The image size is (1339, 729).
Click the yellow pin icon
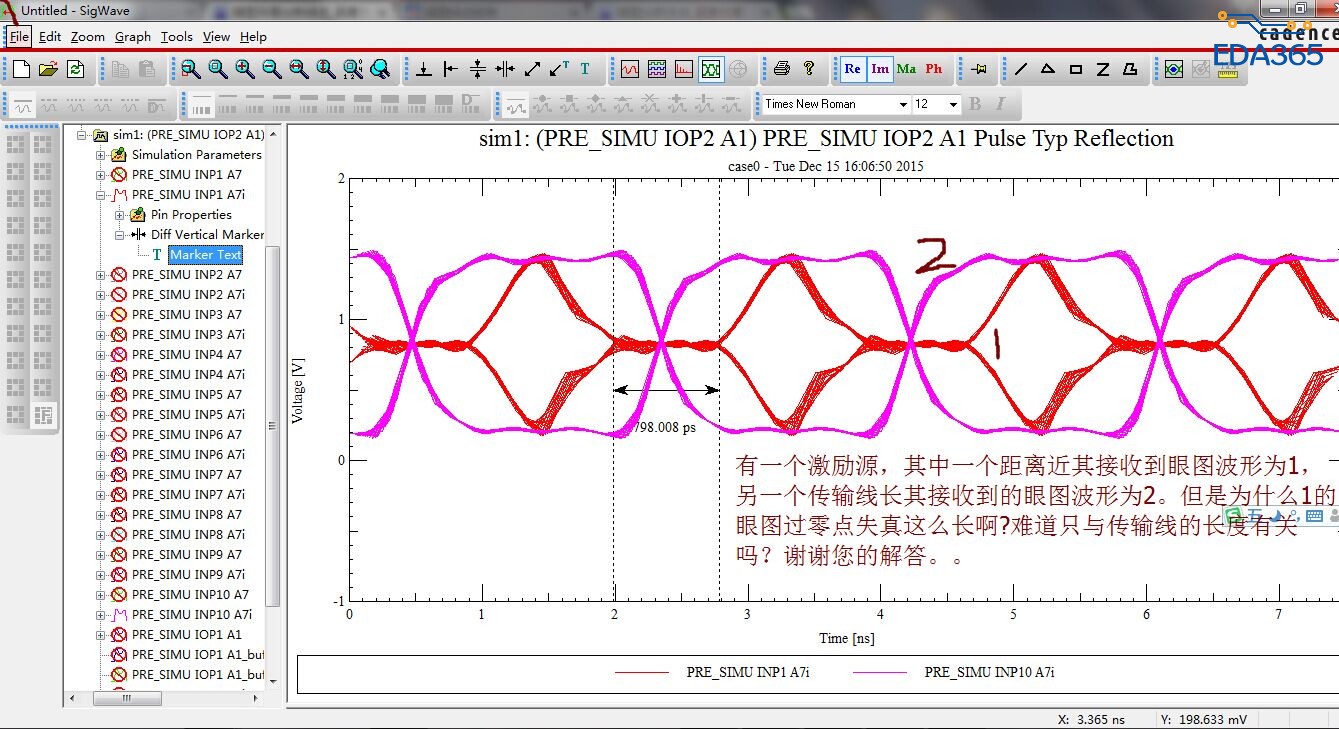click(978, 69)
